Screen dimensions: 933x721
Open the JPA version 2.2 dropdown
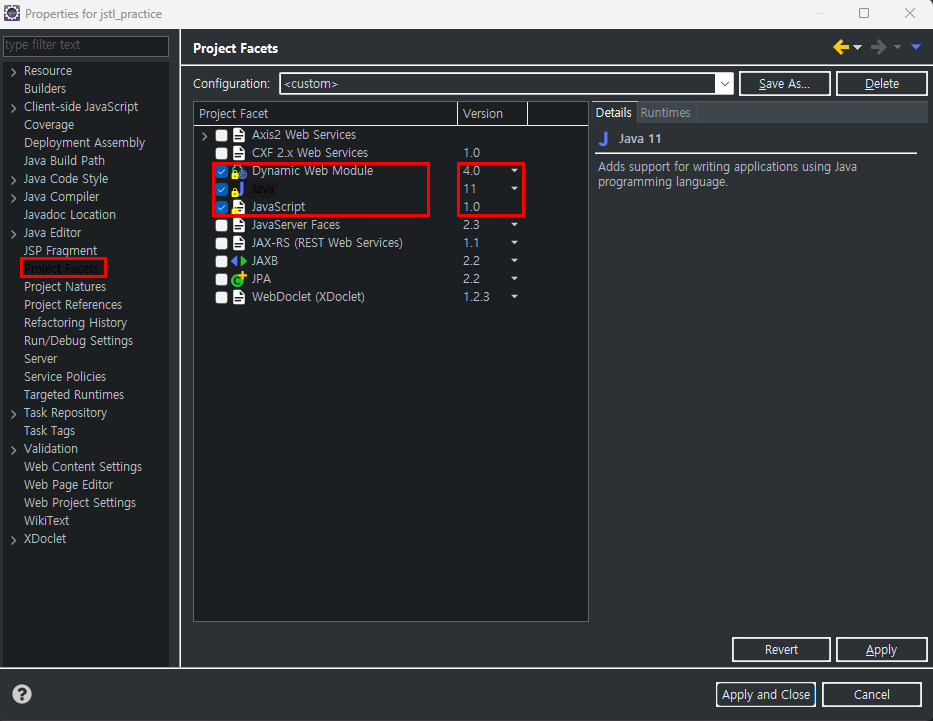(514, 278)
